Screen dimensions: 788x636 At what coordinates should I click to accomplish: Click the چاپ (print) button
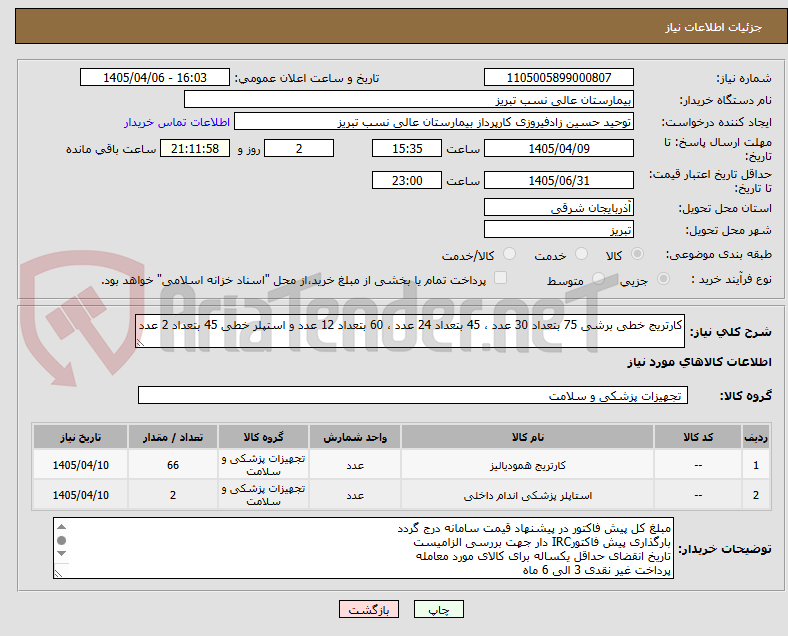point(438,609)
